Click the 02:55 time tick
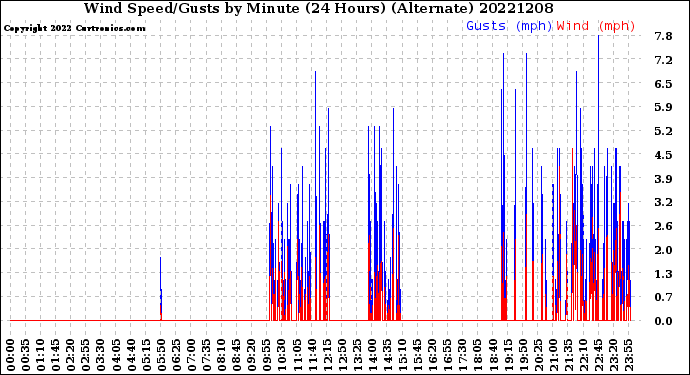Screen dimensions: 690x375 pyautogui.click(x=86, y=355)
